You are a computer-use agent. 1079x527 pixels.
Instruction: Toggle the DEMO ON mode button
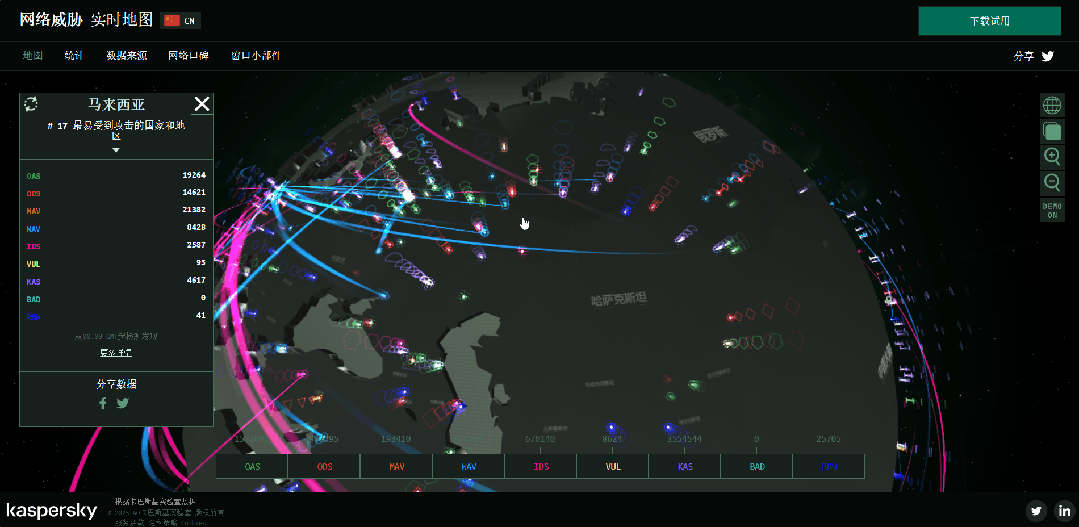coord(1052,210)
